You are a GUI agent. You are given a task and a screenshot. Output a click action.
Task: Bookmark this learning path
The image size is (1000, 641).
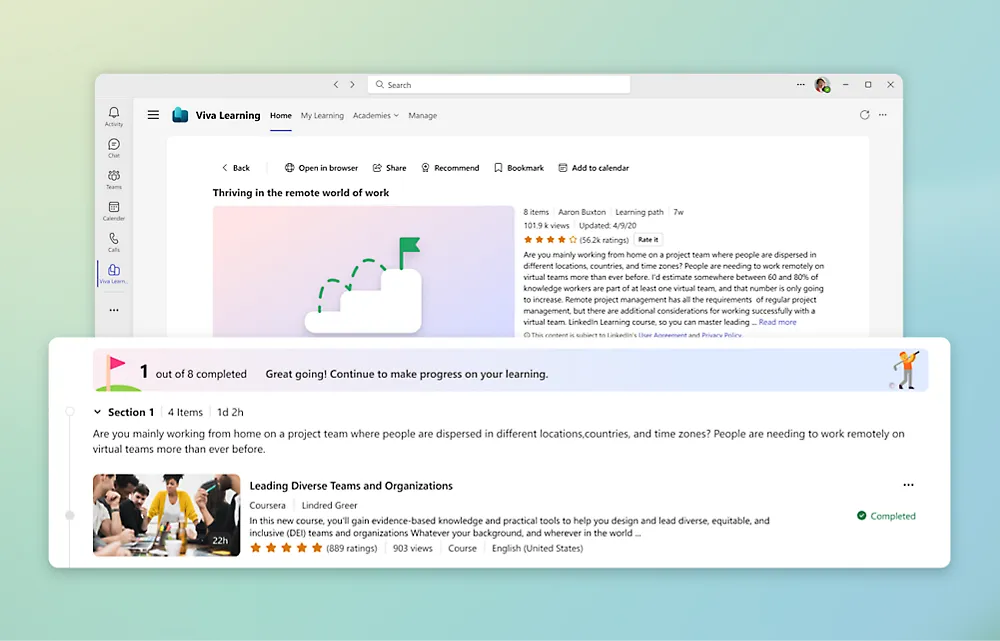(518, 168)
